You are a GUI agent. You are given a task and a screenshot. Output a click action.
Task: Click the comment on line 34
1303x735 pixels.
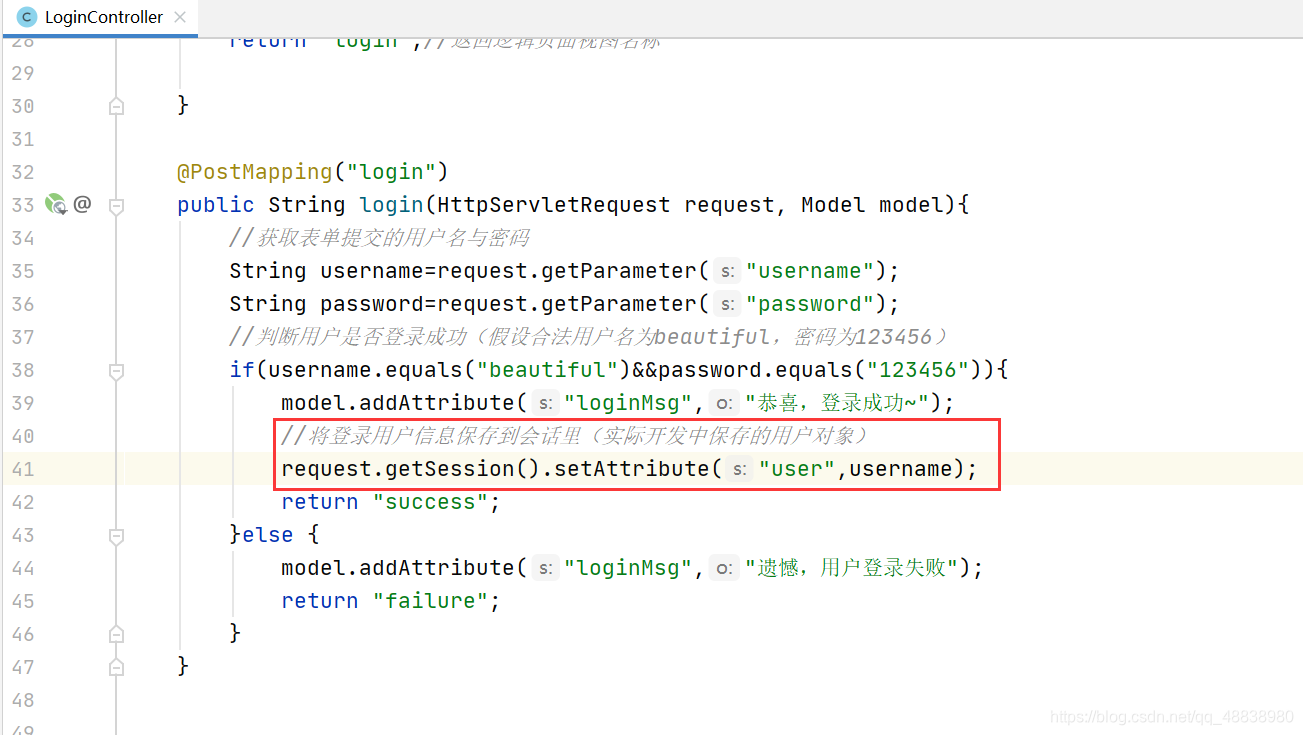(x=379, y=238)
